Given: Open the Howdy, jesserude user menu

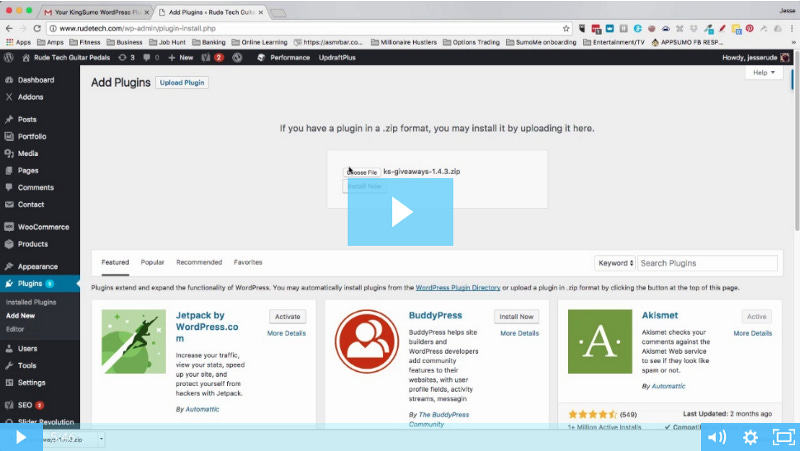Looking at the screenshot, I should (756, 58).
